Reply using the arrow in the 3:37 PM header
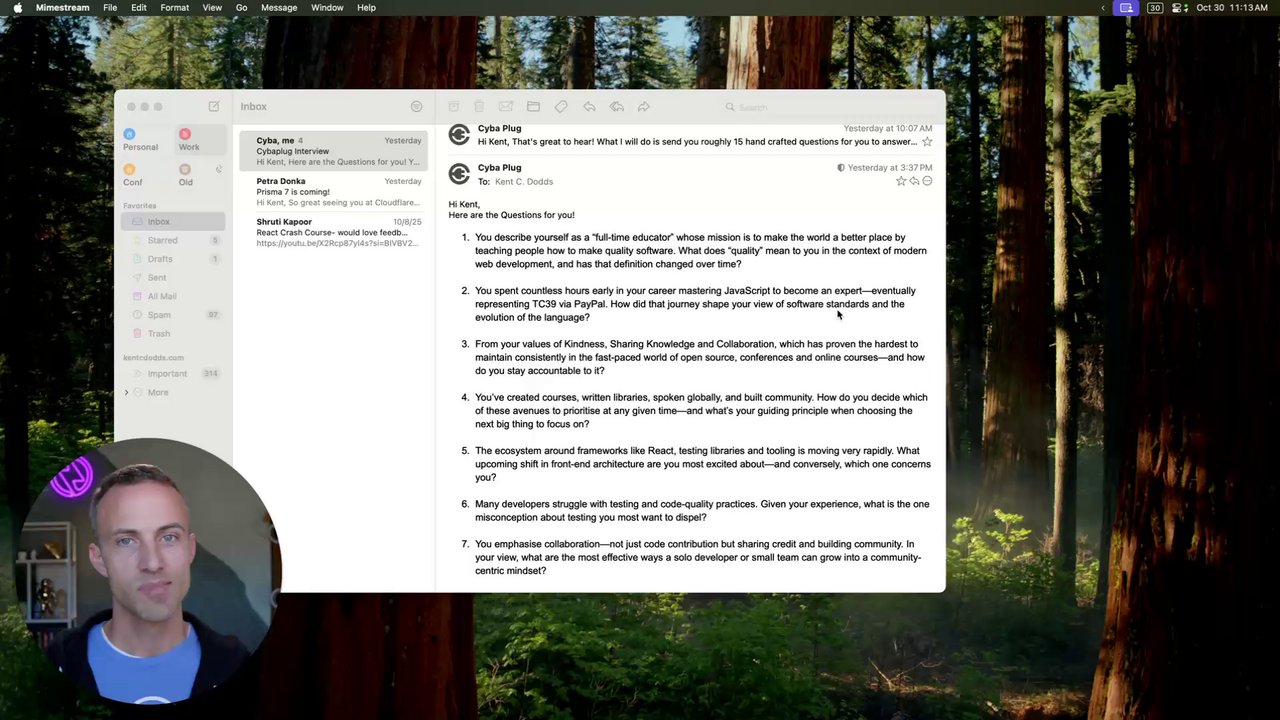1280x720 pixels. pyautogui.click(x=914, y=181)
